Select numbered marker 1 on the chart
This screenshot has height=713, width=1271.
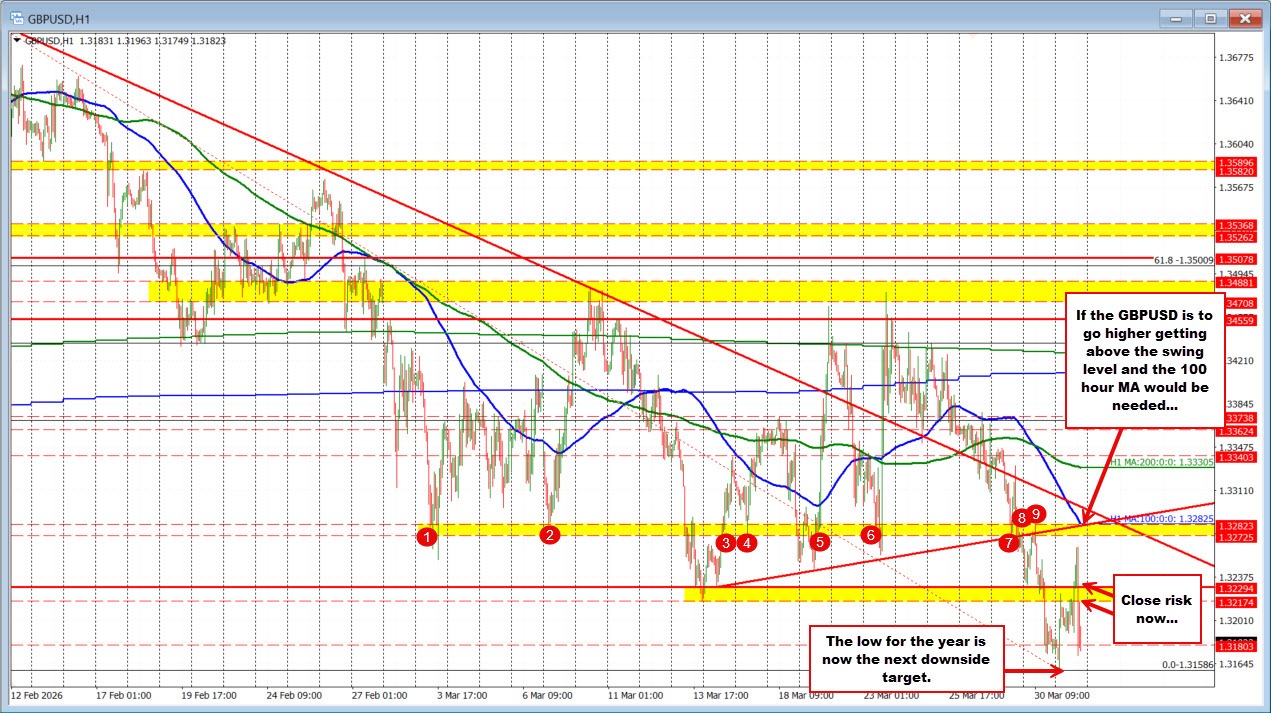coord(426,536)
